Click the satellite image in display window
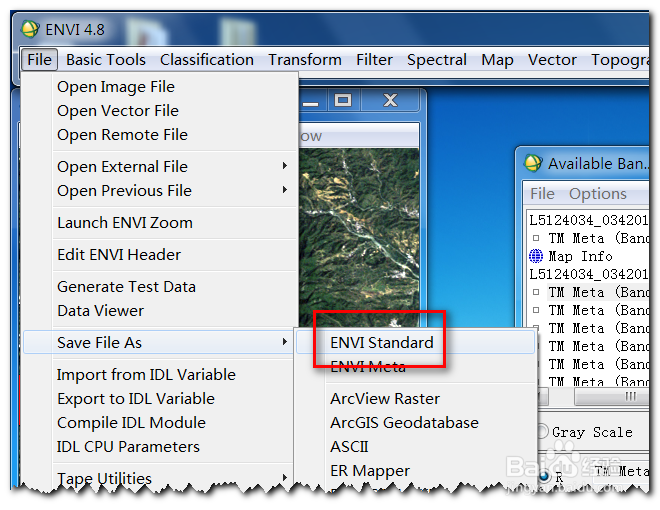This screenshot has height=510, width=660. 359,236
